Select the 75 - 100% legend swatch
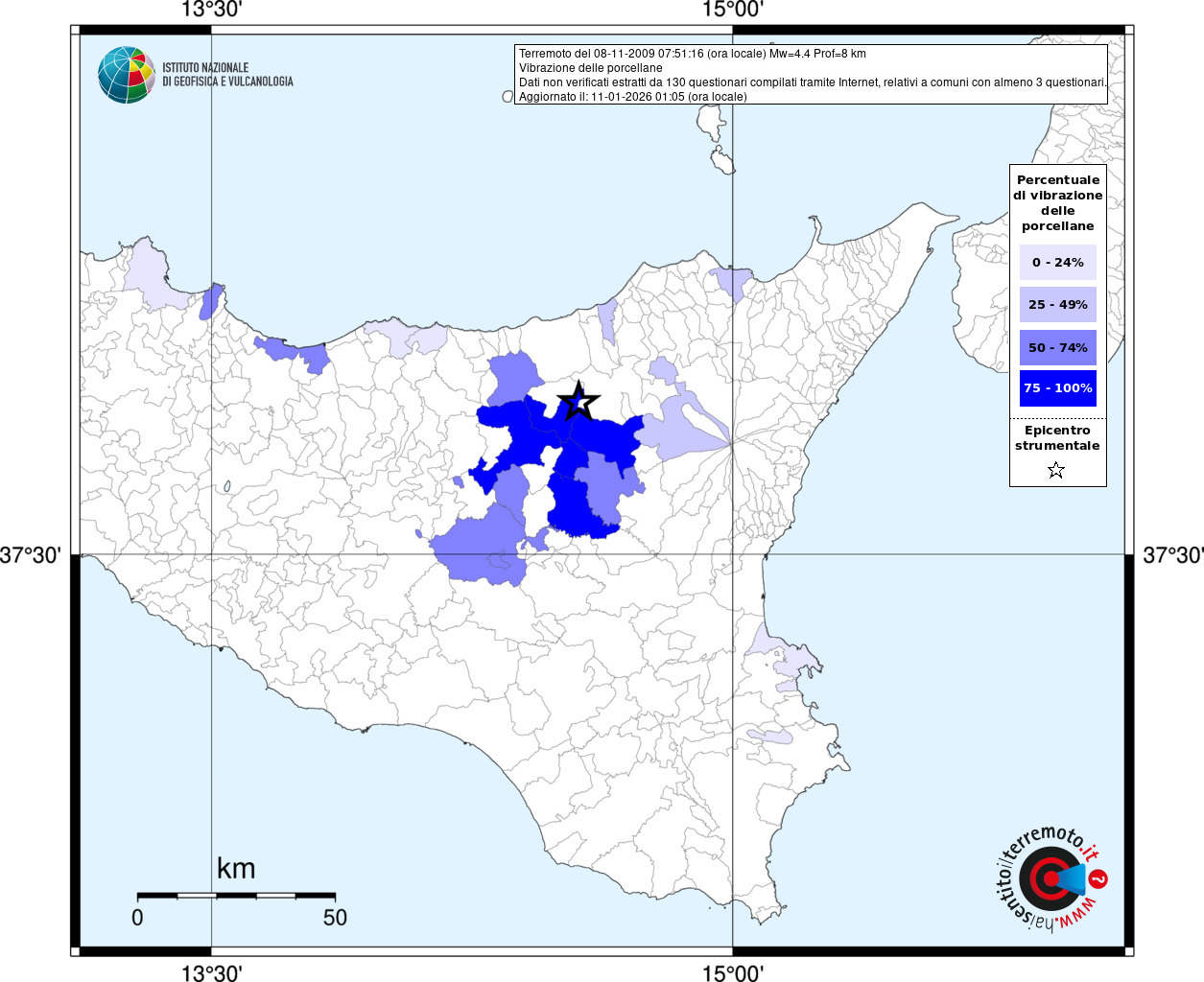The image size is (1204, 982). (x=1058, y=388)
